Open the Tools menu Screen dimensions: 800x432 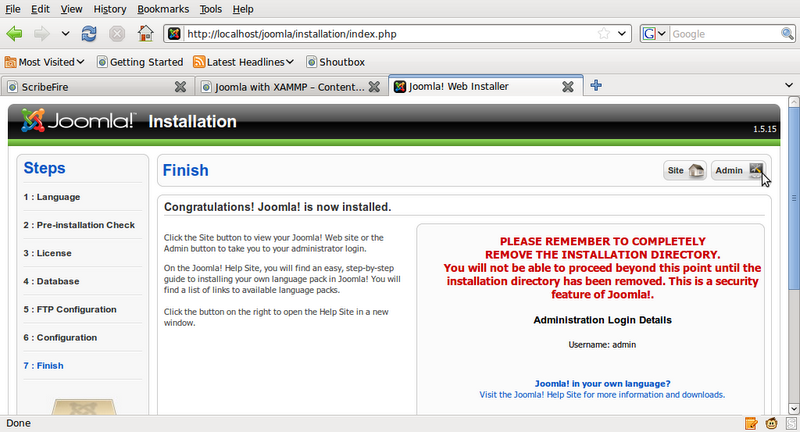point(211,9)
